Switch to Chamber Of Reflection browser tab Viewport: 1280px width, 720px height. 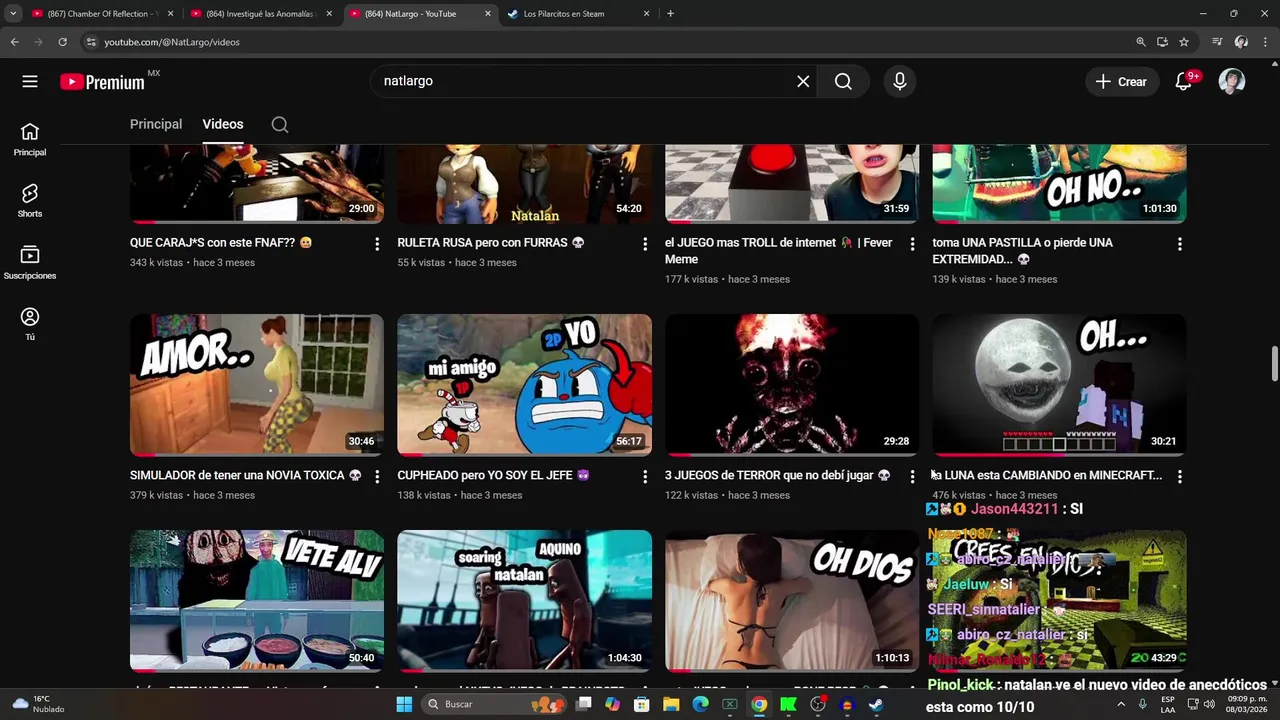point(103,14)
